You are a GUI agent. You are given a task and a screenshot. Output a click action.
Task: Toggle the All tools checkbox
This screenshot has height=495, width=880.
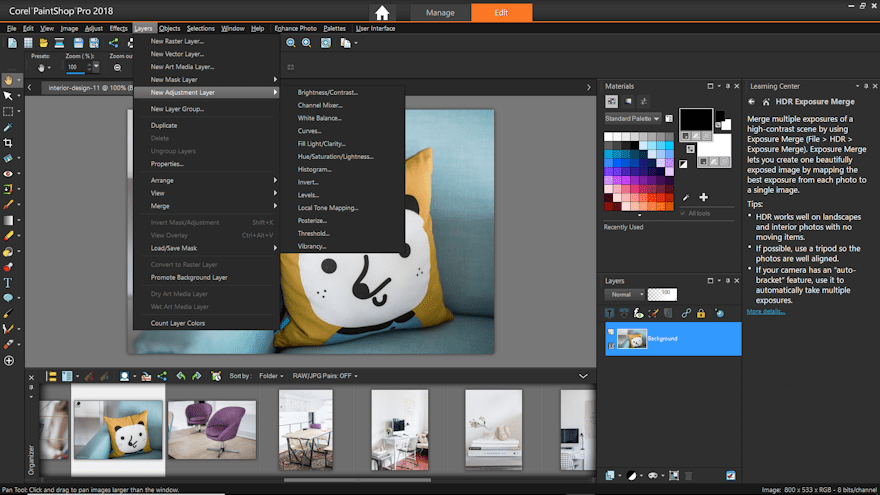click(682, 213)
